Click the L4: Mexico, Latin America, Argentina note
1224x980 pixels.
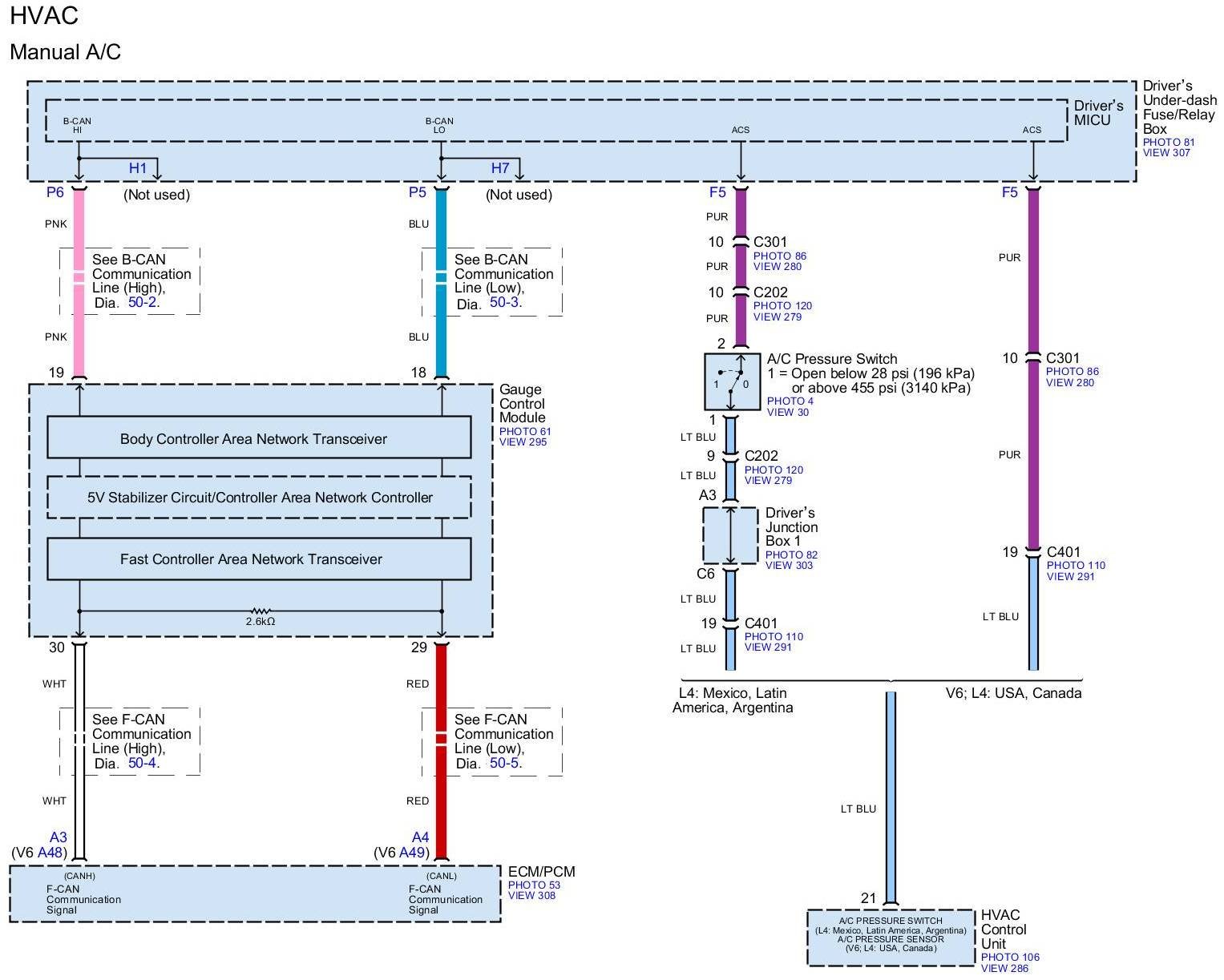coord(733,700)
